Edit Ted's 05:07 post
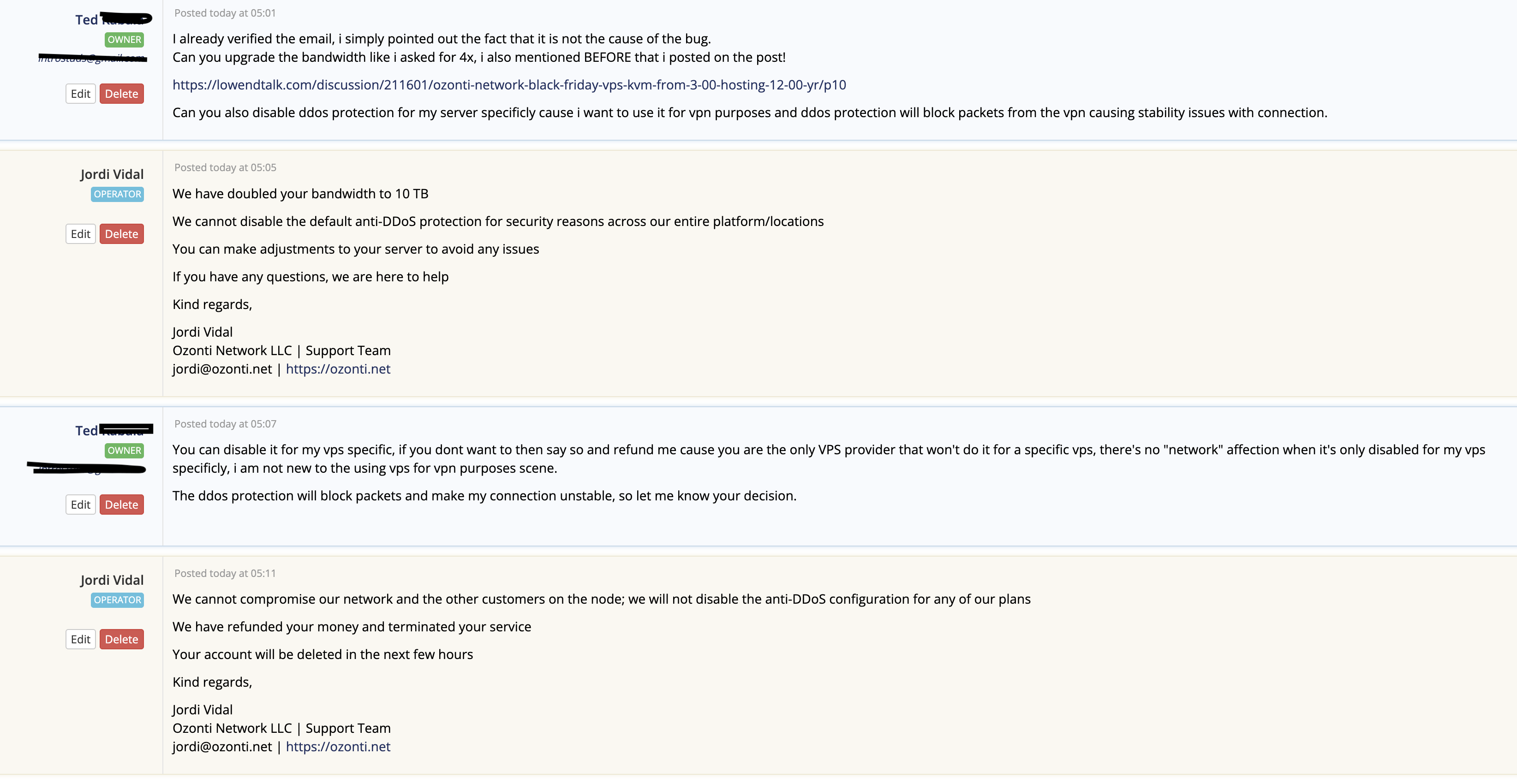This screenshot has width=1517, height=784. tap(81, 505)
